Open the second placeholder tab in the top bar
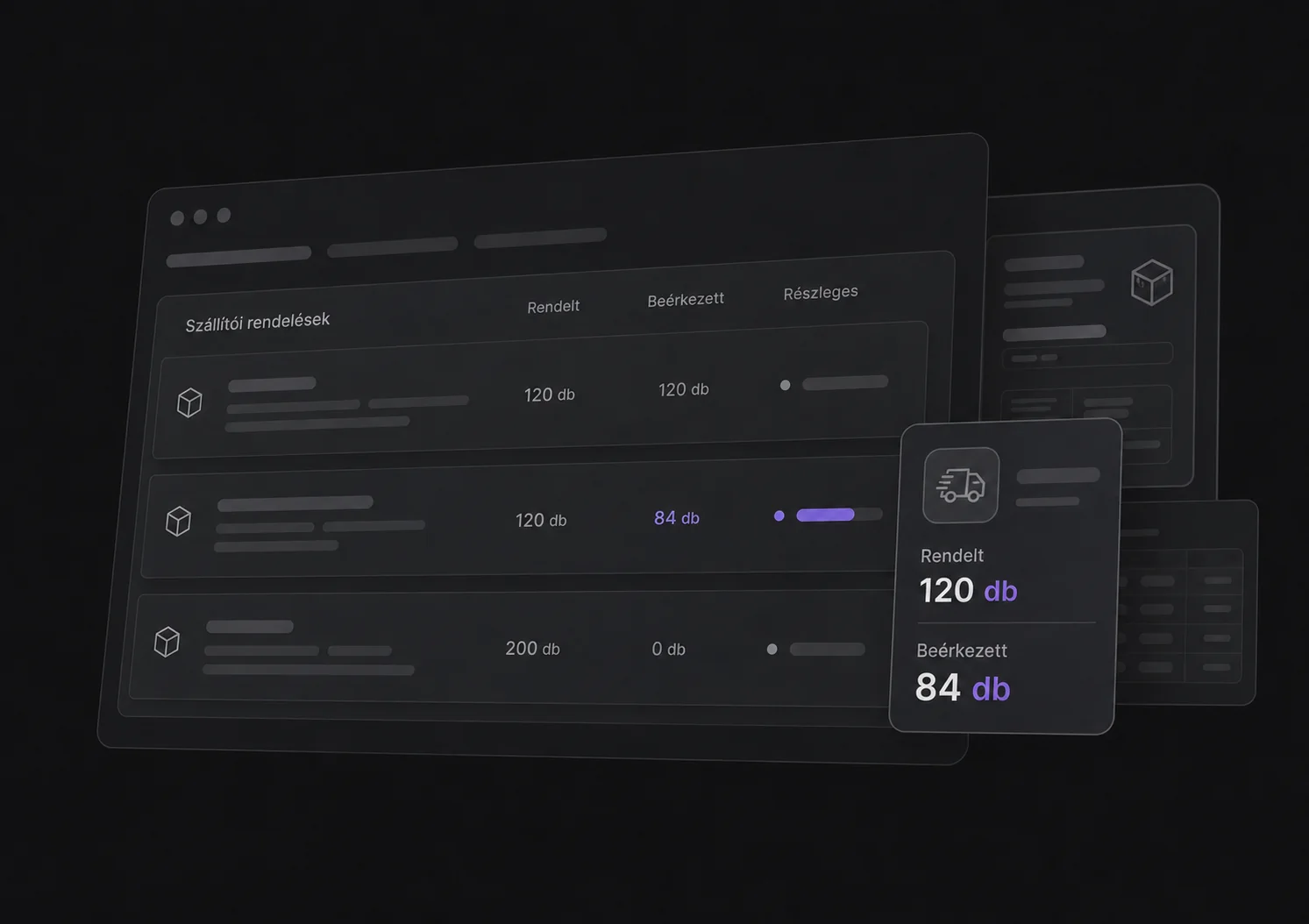This screenshot has height=924, width=1309. click(x=392, y=246)
